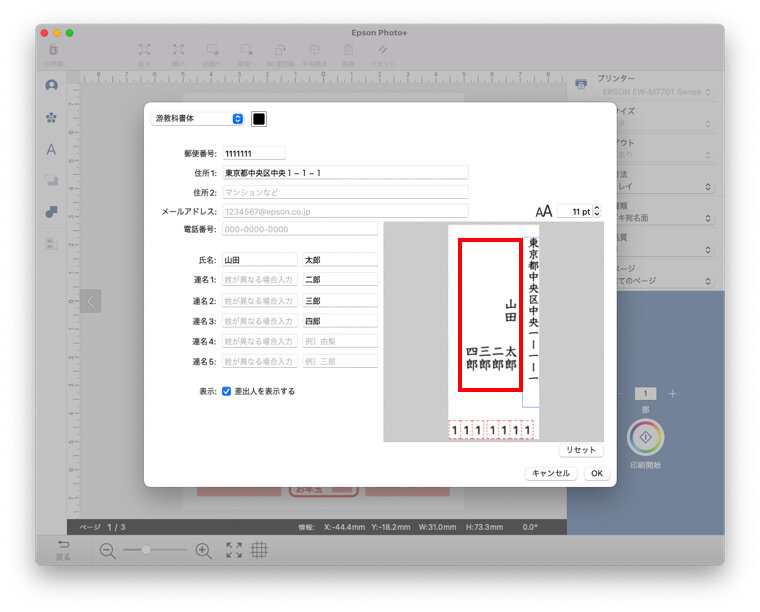
Task: Open the paper size dropdown
Action: tap(665, 124)
